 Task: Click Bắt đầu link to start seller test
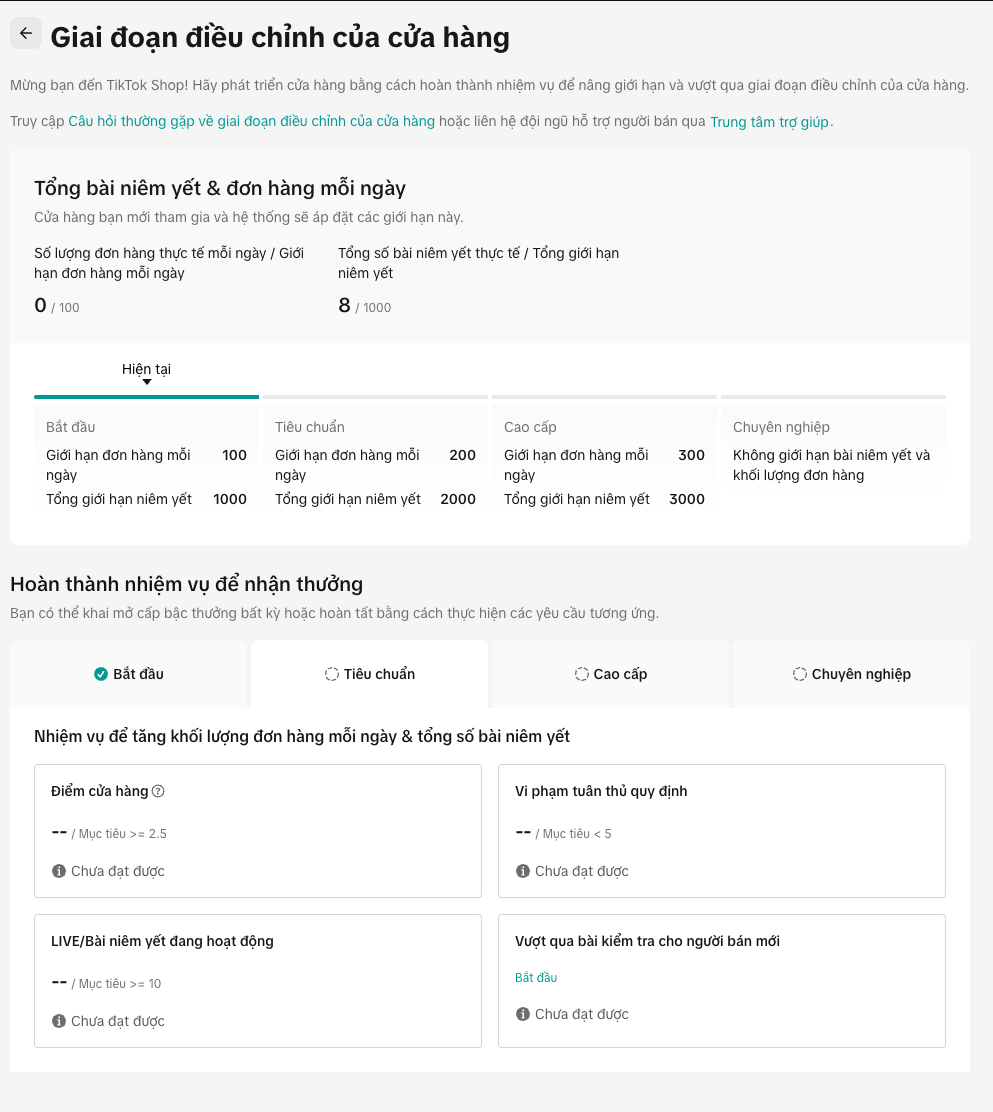click(536, 977)
